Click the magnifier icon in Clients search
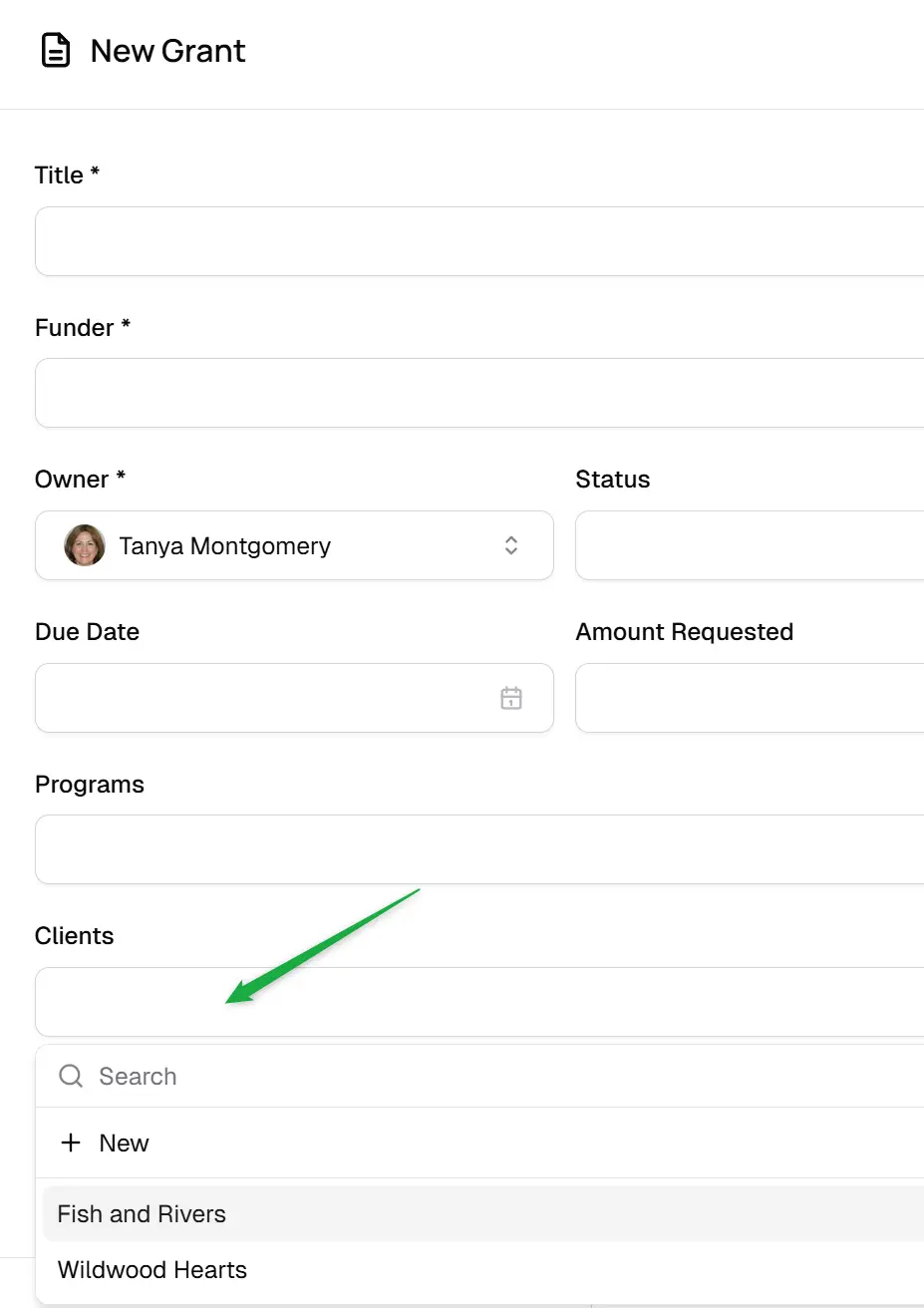 pos(71,1076)
